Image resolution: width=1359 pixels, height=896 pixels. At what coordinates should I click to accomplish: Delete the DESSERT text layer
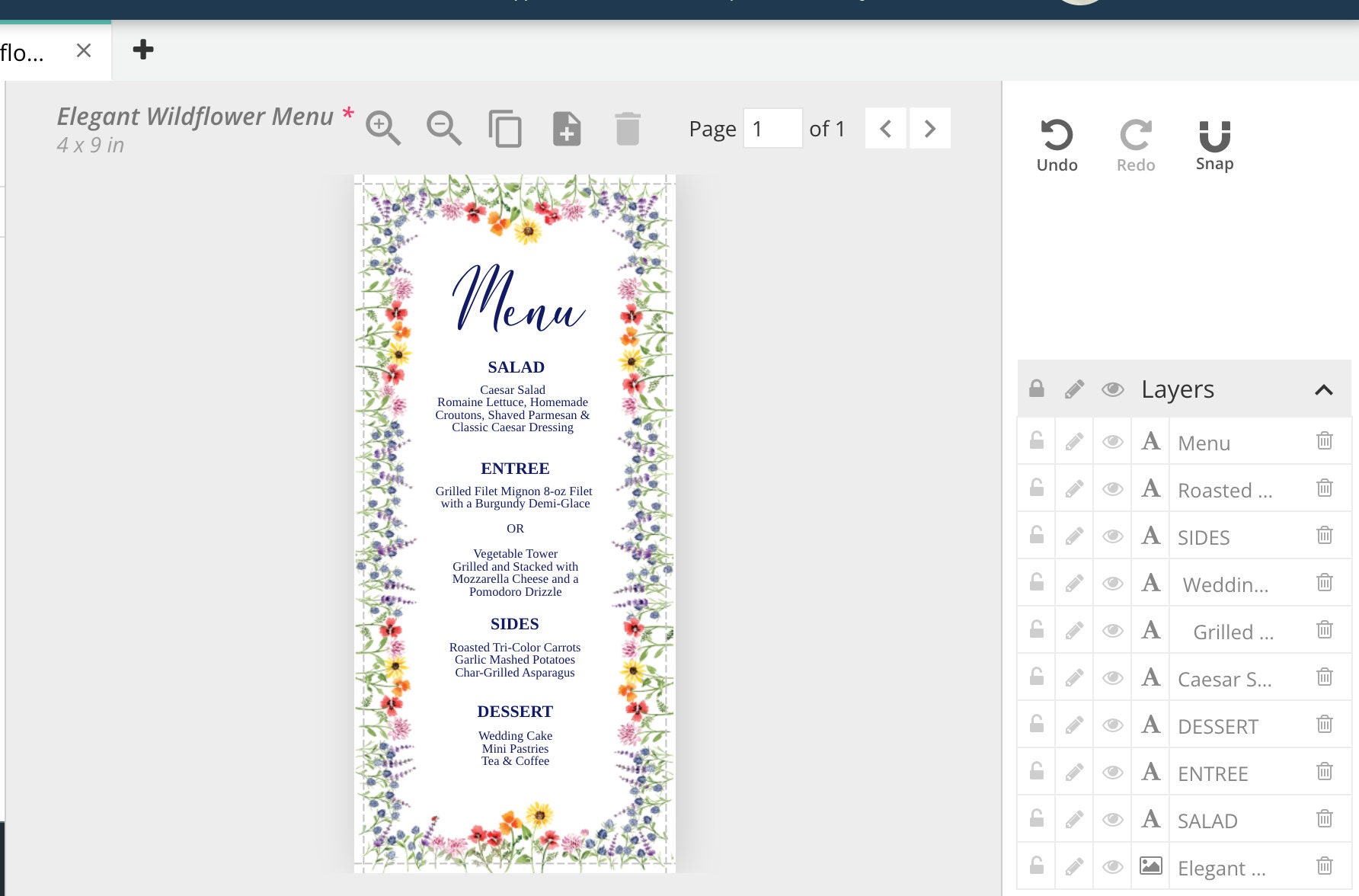[1325, 724]
